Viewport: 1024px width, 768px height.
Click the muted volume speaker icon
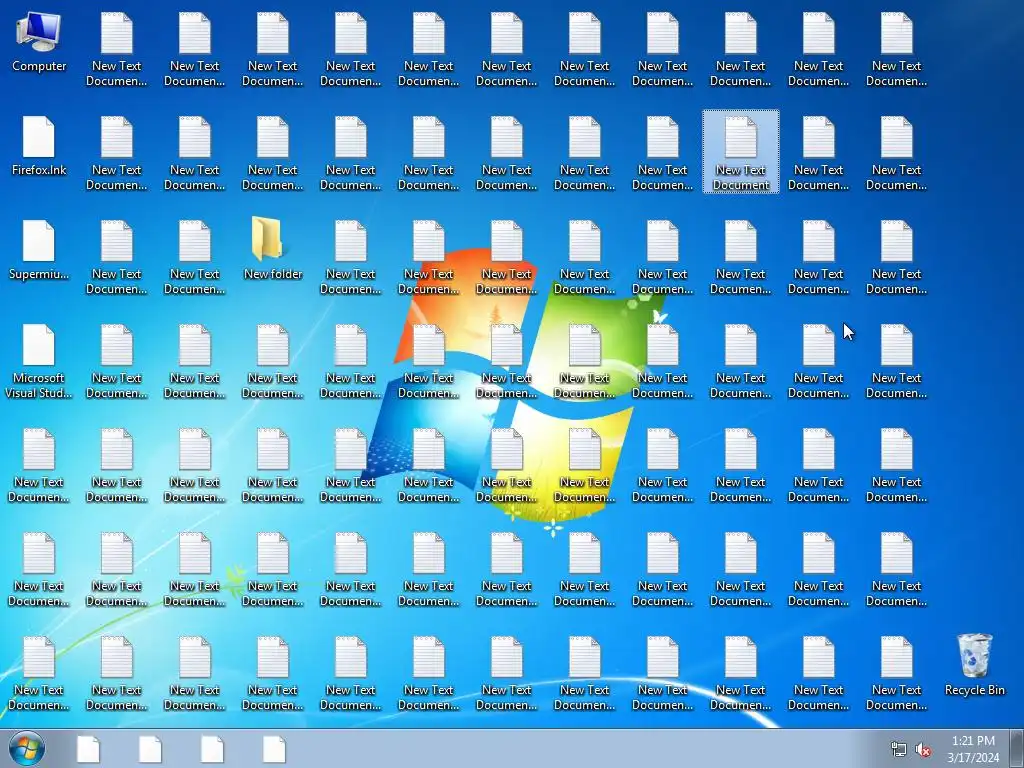coord(923,750)
